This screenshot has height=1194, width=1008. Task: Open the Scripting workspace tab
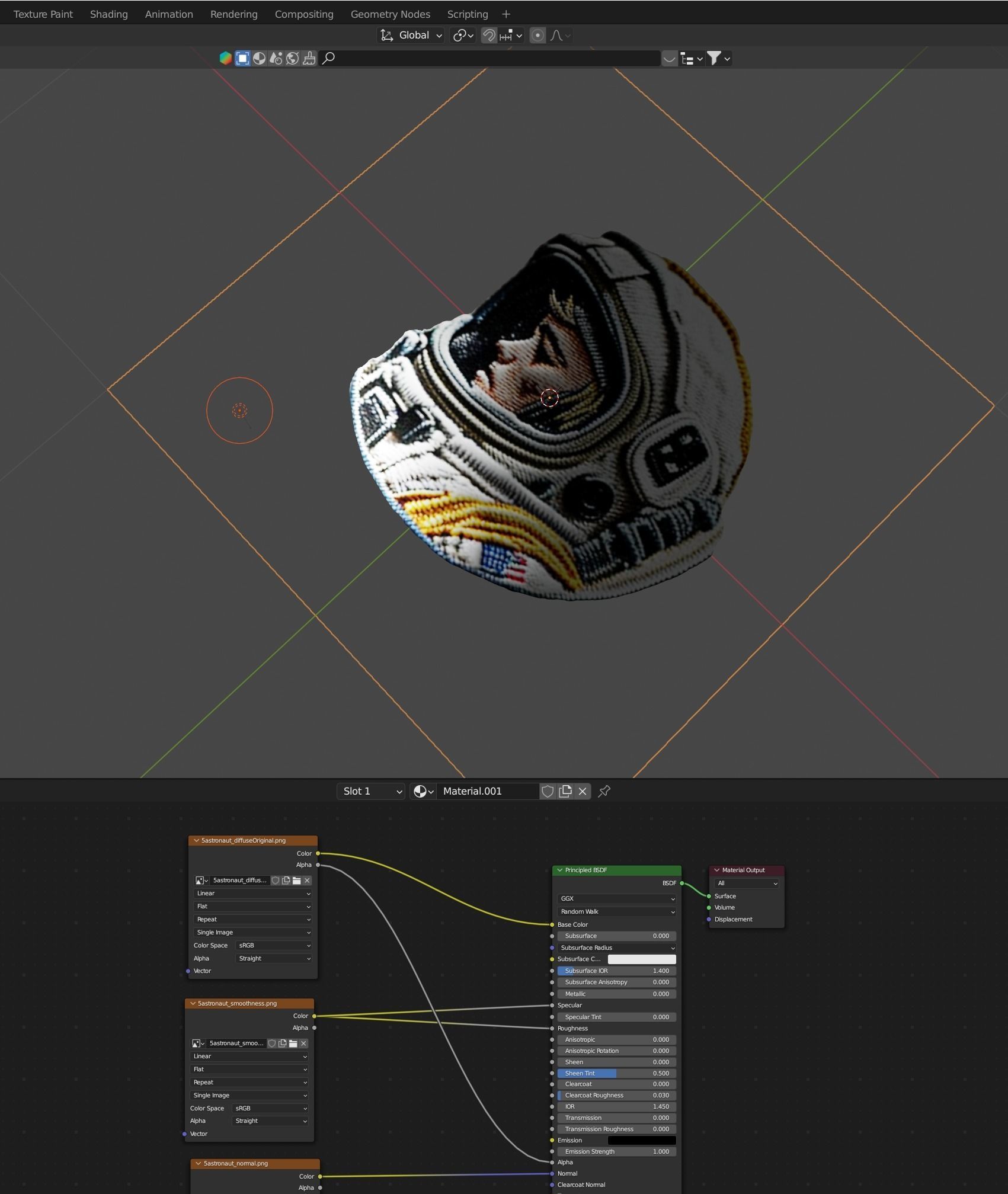point(468,14)
